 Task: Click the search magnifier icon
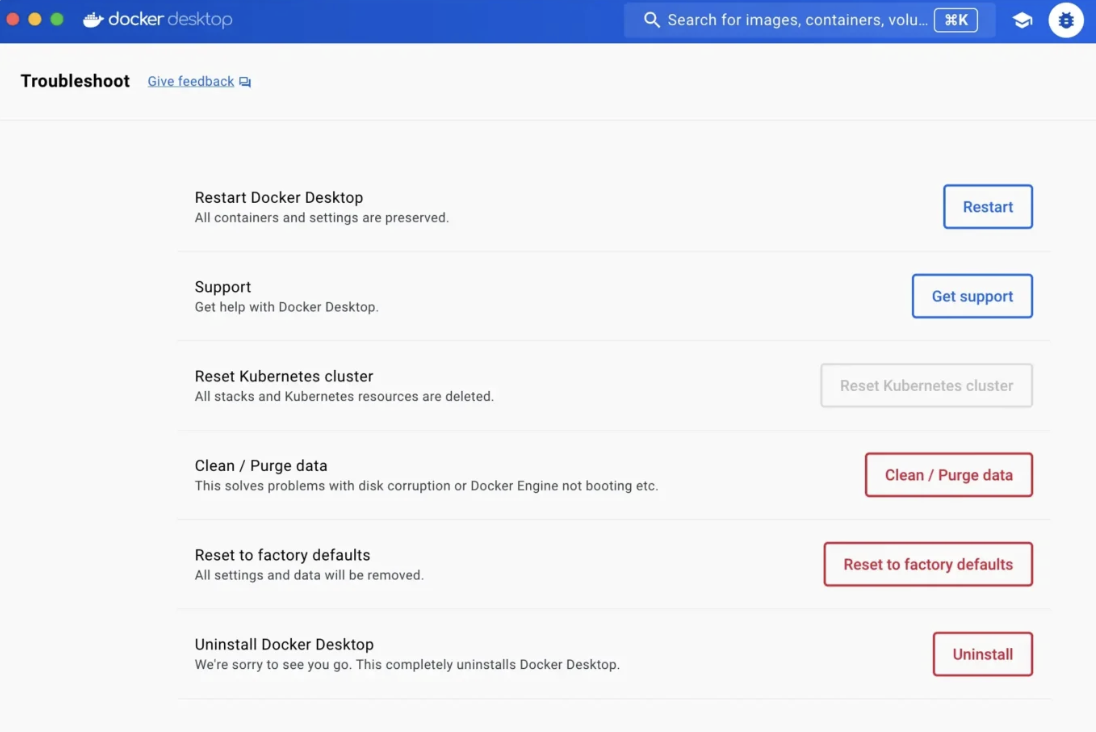tap(651, 20)
